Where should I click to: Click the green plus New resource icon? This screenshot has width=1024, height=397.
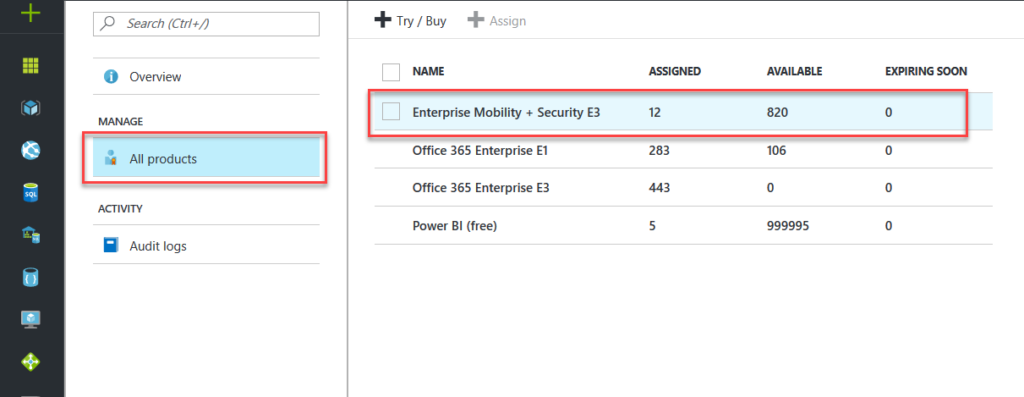(x=31, y=12)
